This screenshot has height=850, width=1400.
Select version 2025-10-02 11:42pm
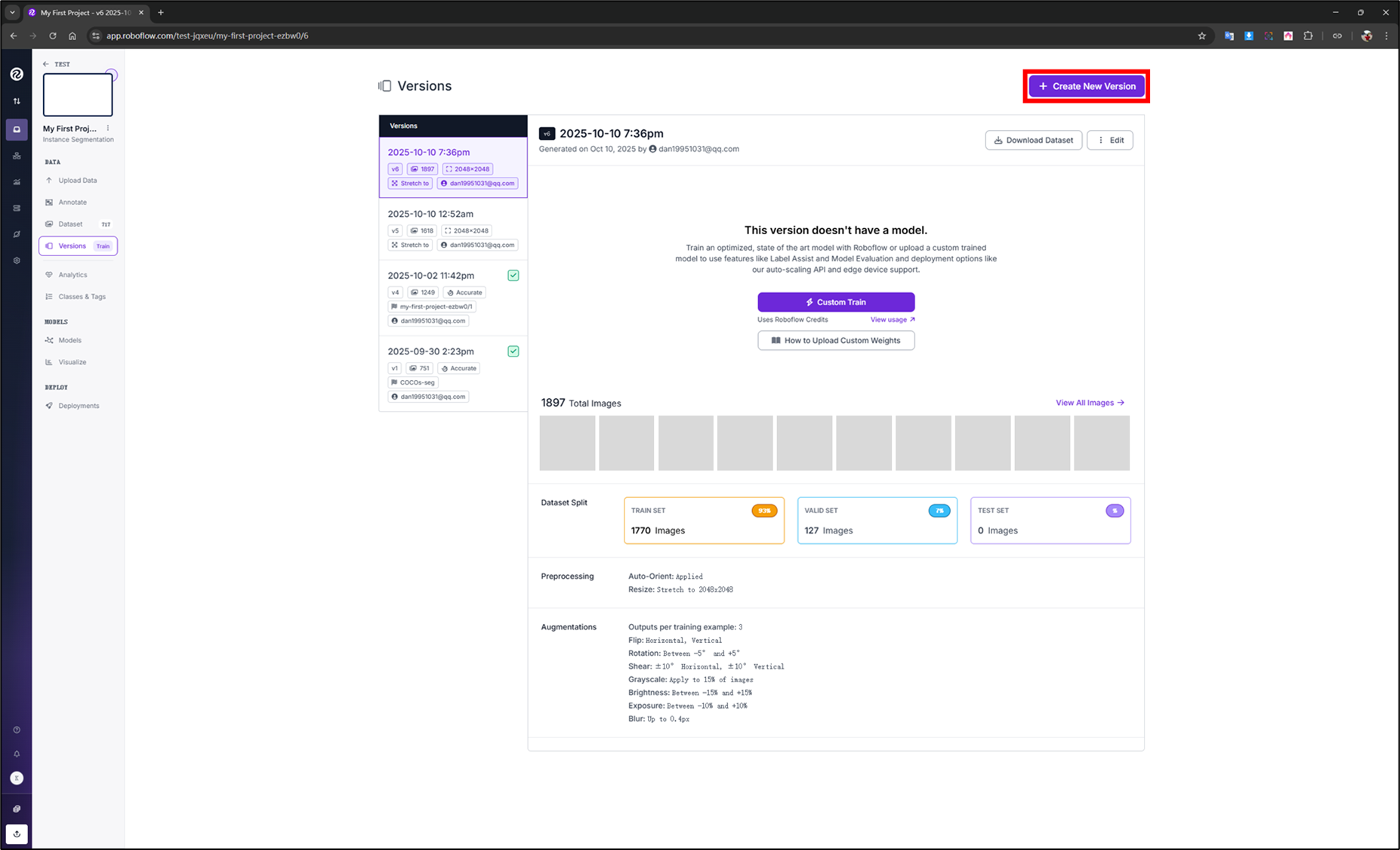pyautogui.click(x=453, y=298)
